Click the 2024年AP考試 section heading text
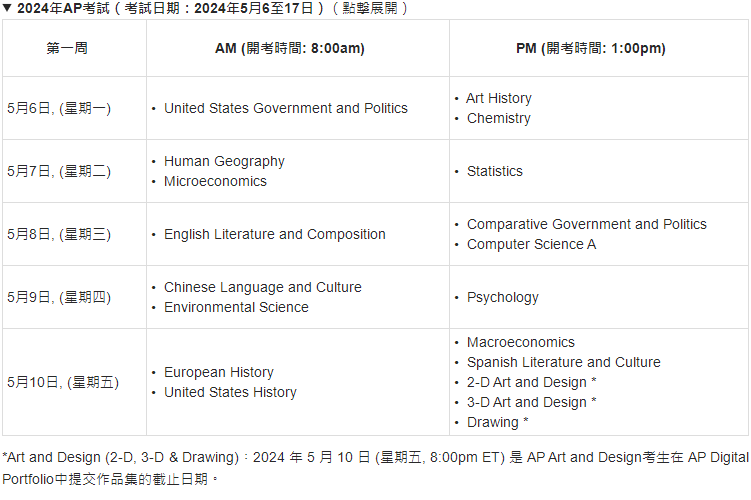751x500 pixels. (x=212, y=8)
